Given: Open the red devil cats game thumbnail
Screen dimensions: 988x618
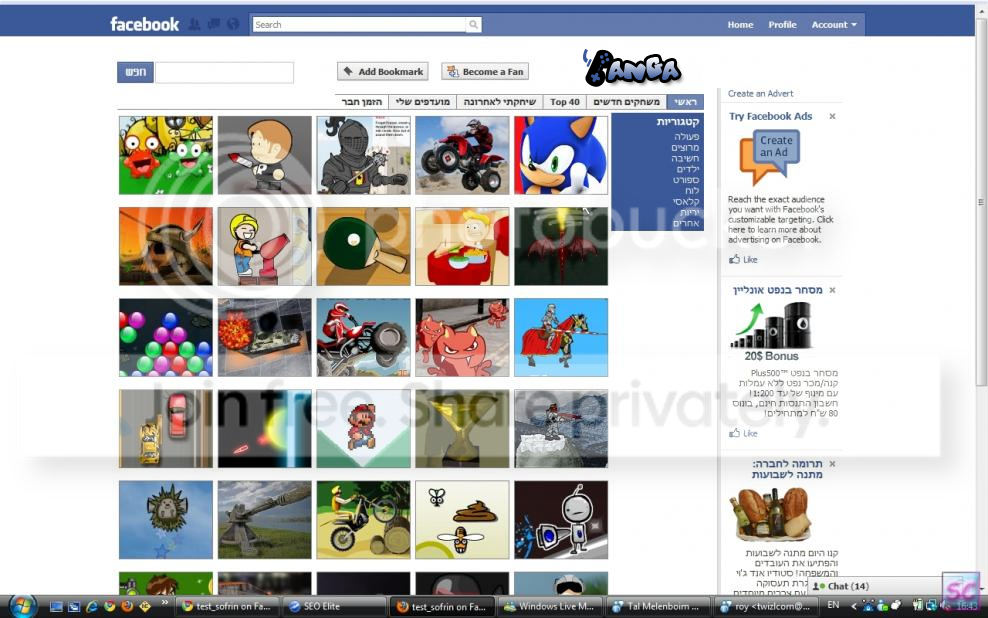Looking at the screenshot, I should pyautogui.click(x=462, y=338).
